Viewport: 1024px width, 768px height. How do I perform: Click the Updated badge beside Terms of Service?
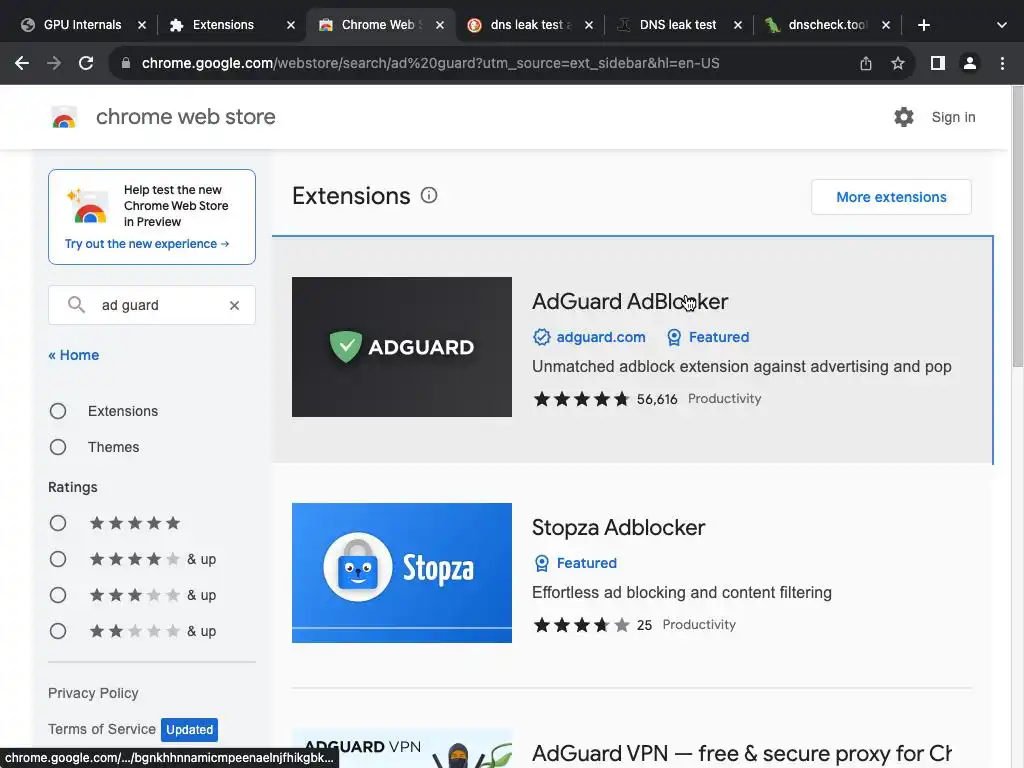(189, 729)
